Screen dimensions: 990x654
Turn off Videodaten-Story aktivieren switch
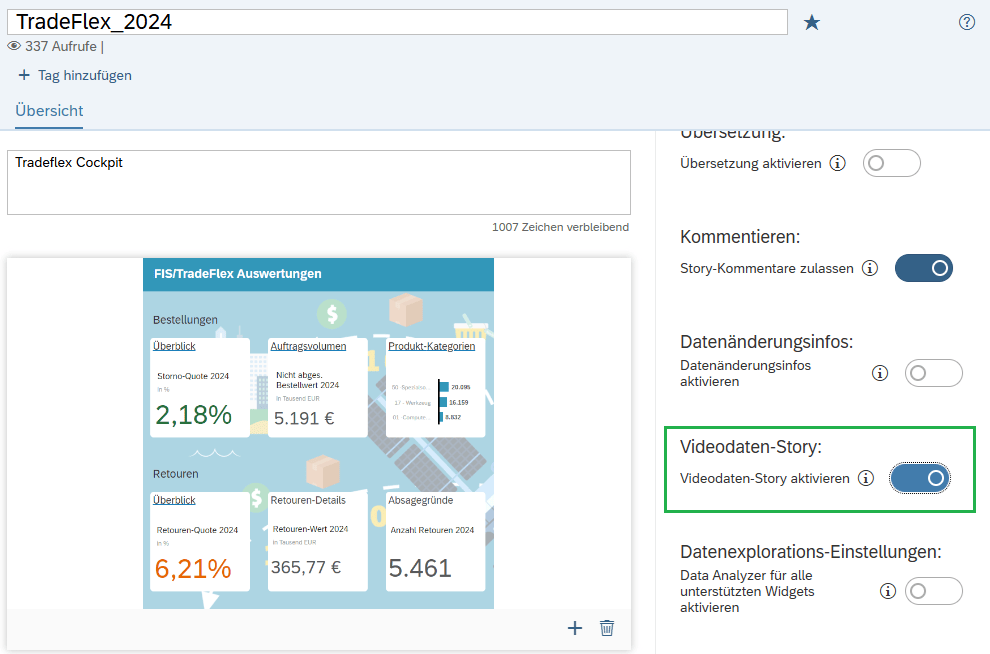[920, 478]
